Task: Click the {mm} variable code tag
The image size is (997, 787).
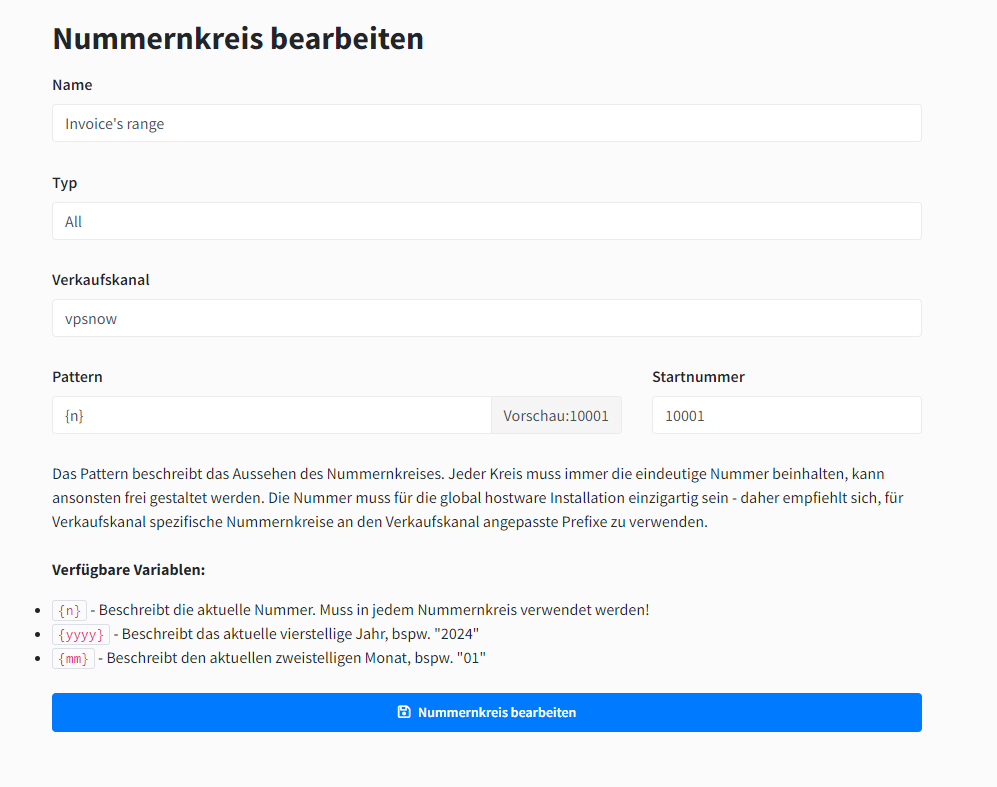Action: pyautogui.click(x=74, y=658)
